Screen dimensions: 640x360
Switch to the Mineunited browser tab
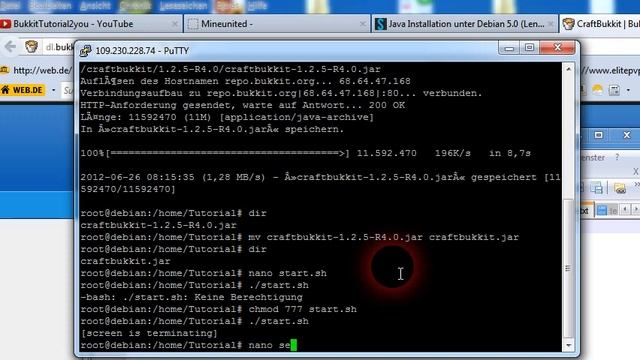pyautogui.click(x=277, y=24)
